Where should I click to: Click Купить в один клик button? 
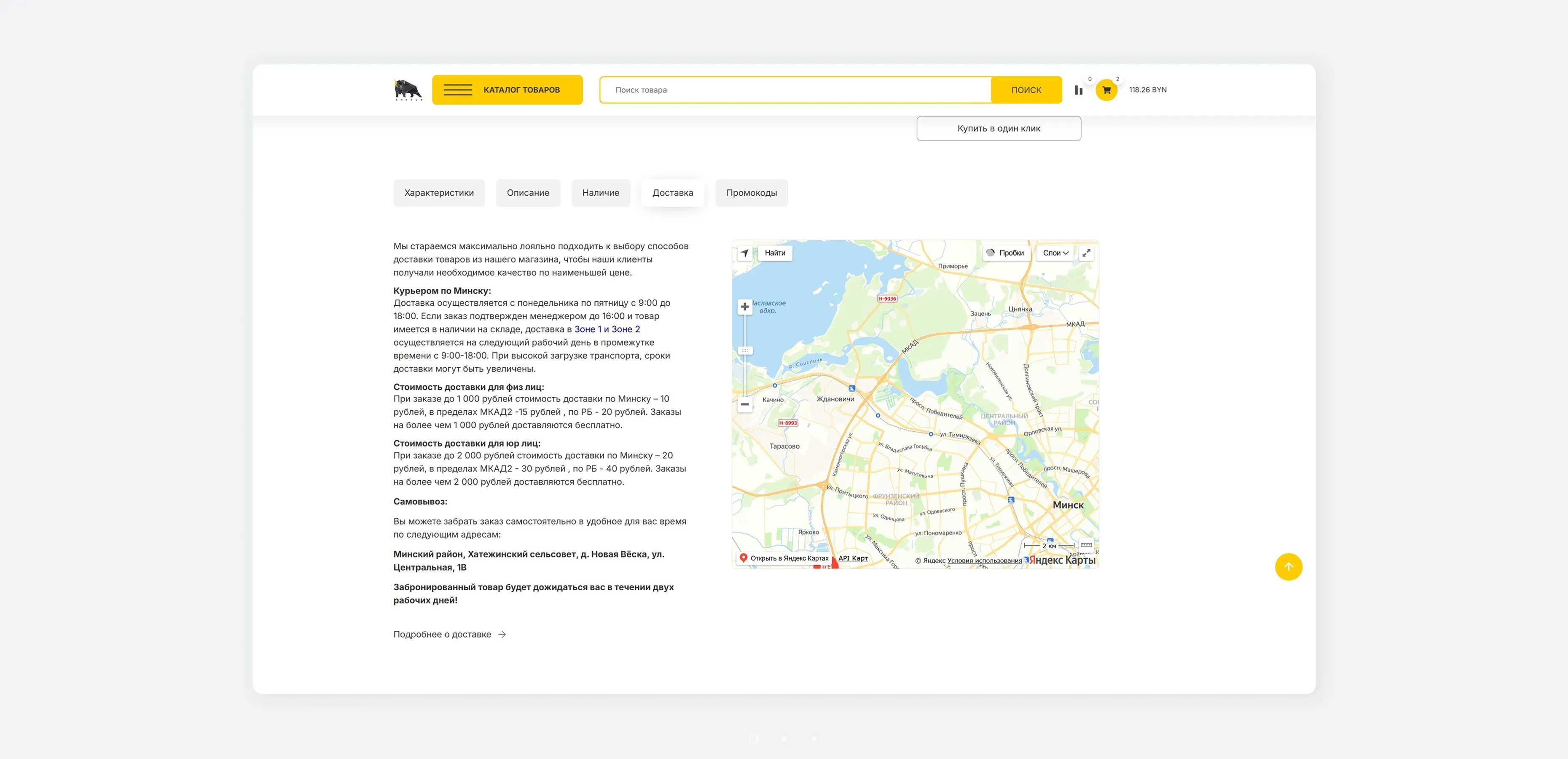click(998, 128)
